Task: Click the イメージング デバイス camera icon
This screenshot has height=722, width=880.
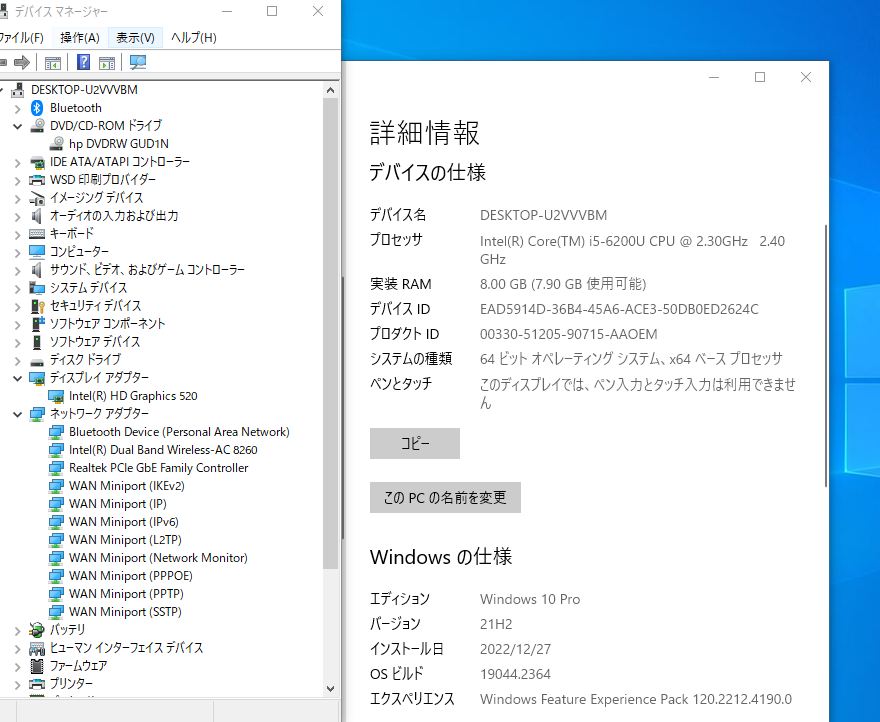Action: (x=37, y=198)
